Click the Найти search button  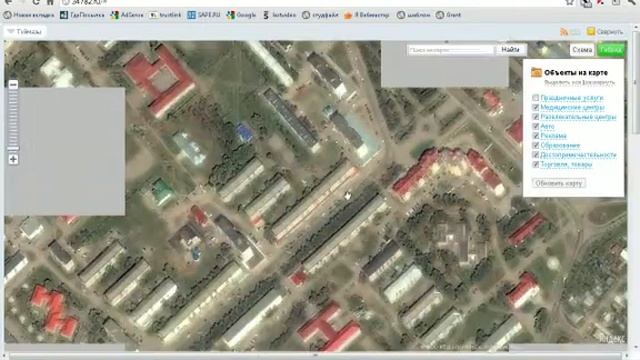(x=511, y=50)
